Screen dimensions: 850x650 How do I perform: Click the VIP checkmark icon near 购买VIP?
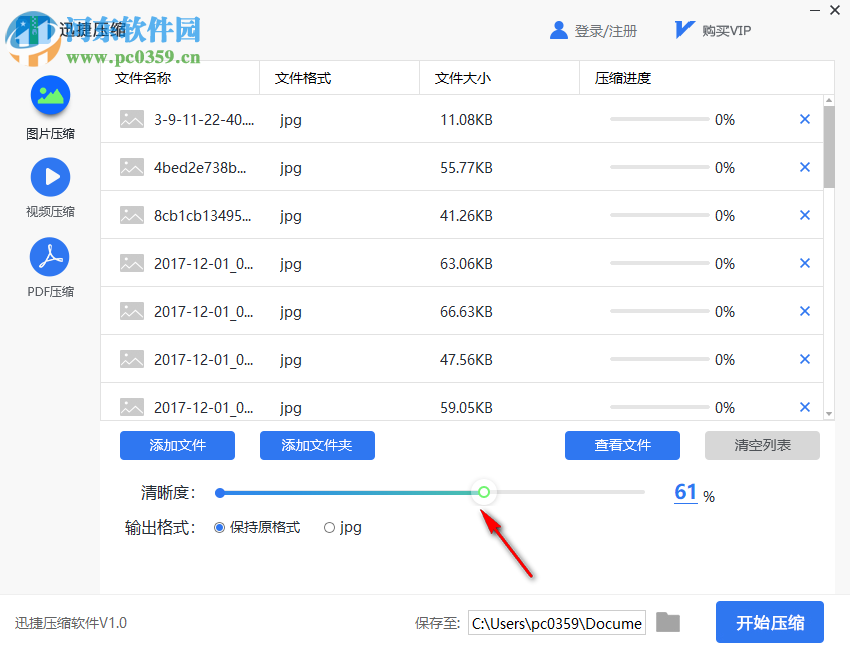(683, 29)
